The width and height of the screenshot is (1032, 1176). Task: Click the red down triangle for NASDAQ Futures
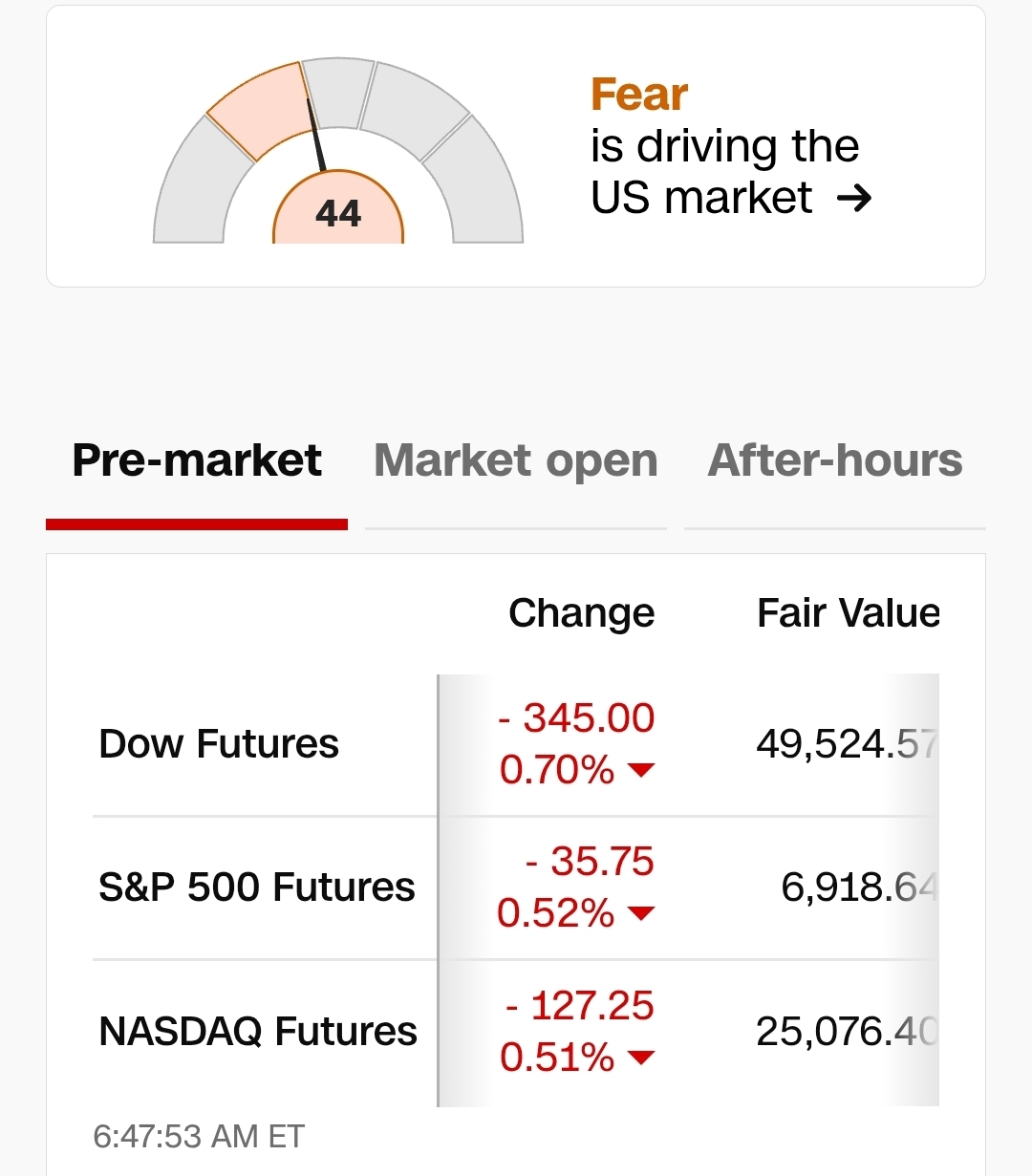point(641,1058)
